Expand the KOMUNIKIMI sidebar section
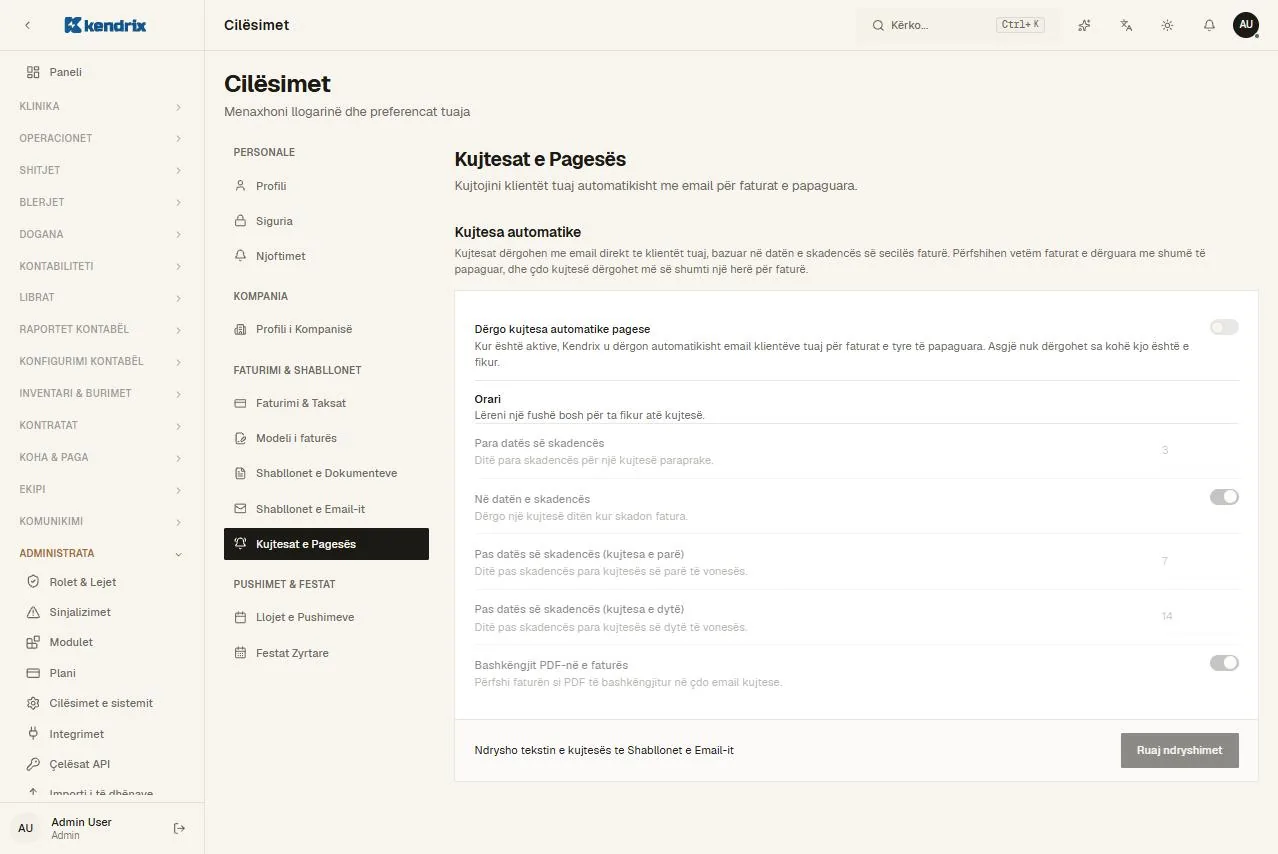 pos(102,521)
